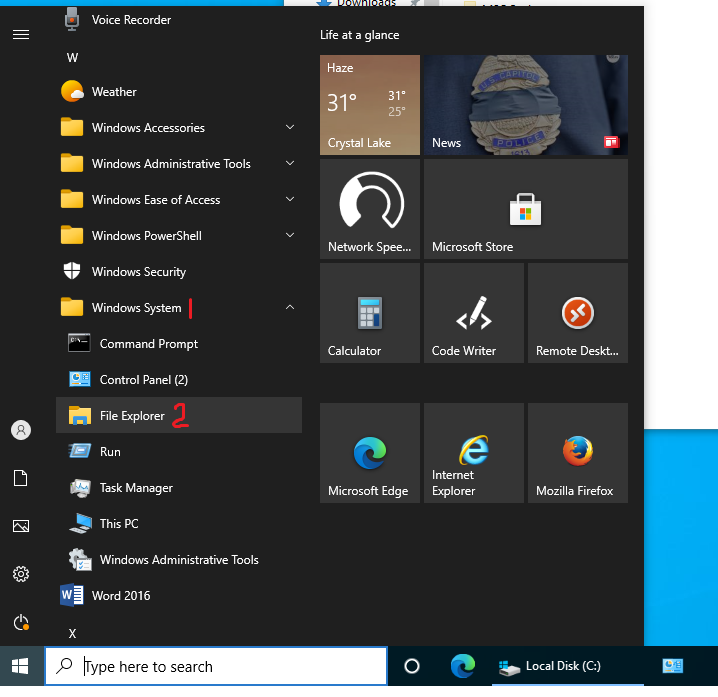Image resolution: width=718 pixels, height=697 pixels.
Task: Switch to Local Disk (C:) taskbar window
Action: 568,666
